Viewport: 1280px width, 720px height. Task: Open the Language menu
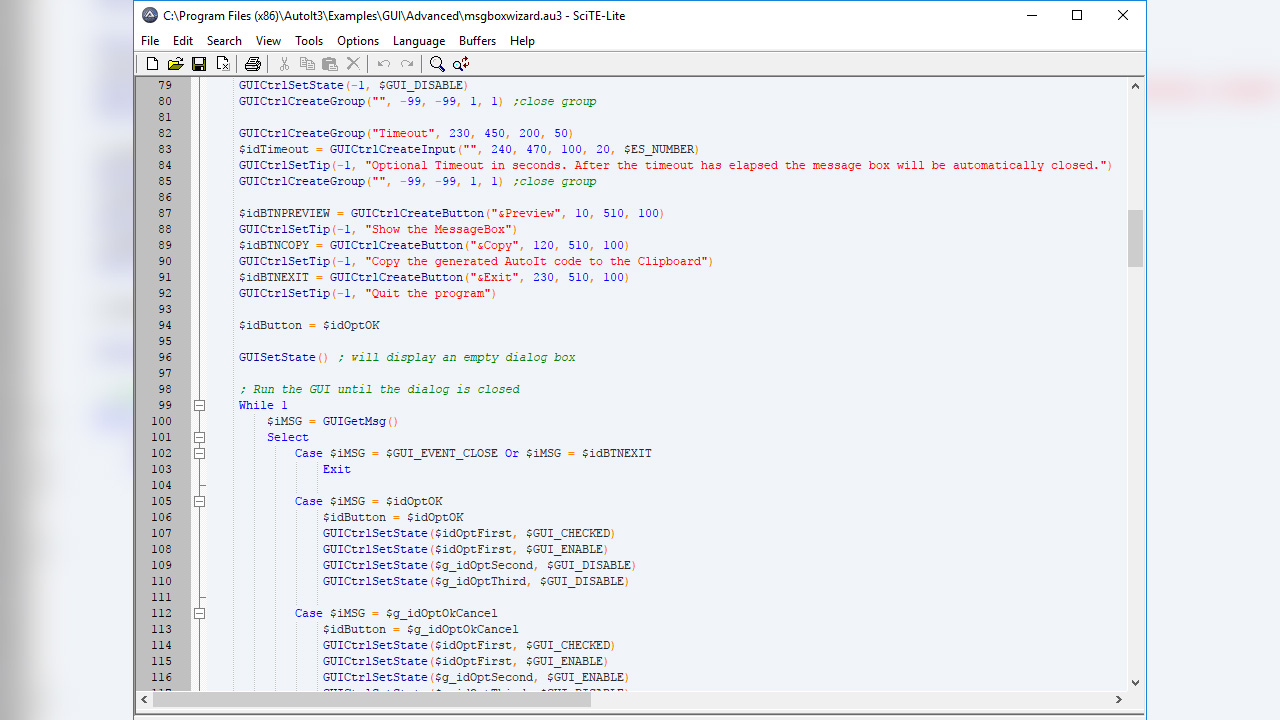[419, 41]
